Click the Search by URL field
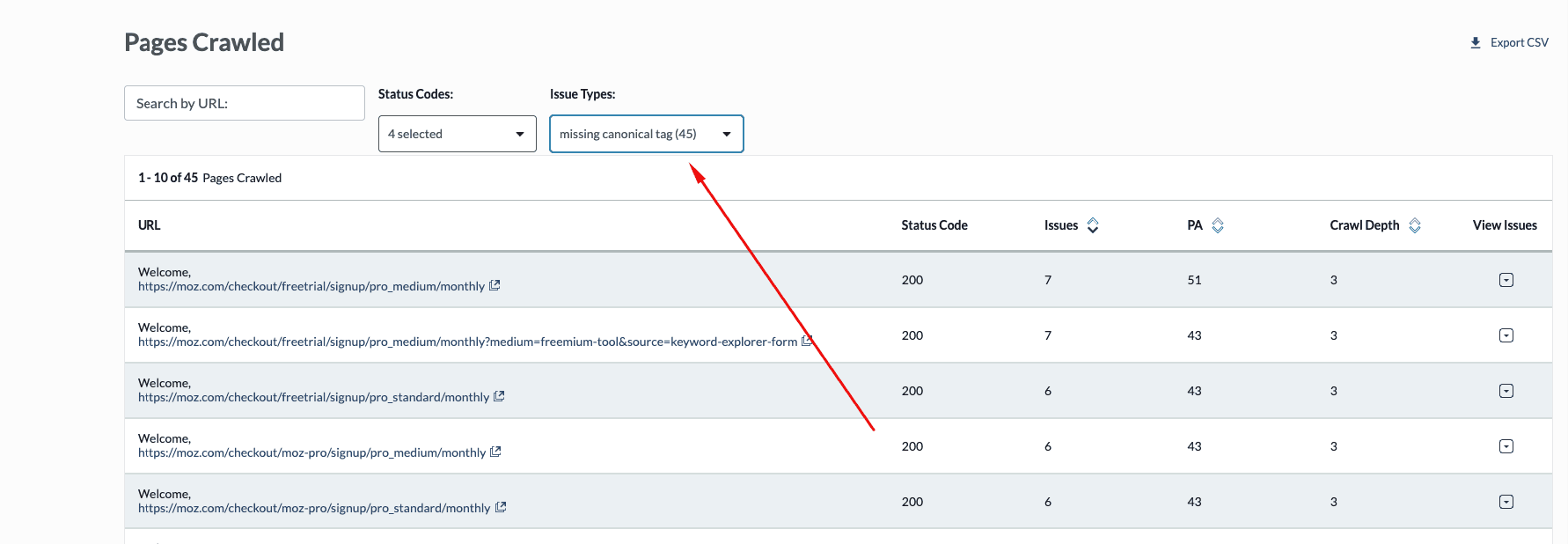The height and width of the screenshot is (544, 1568). (244, 103)
